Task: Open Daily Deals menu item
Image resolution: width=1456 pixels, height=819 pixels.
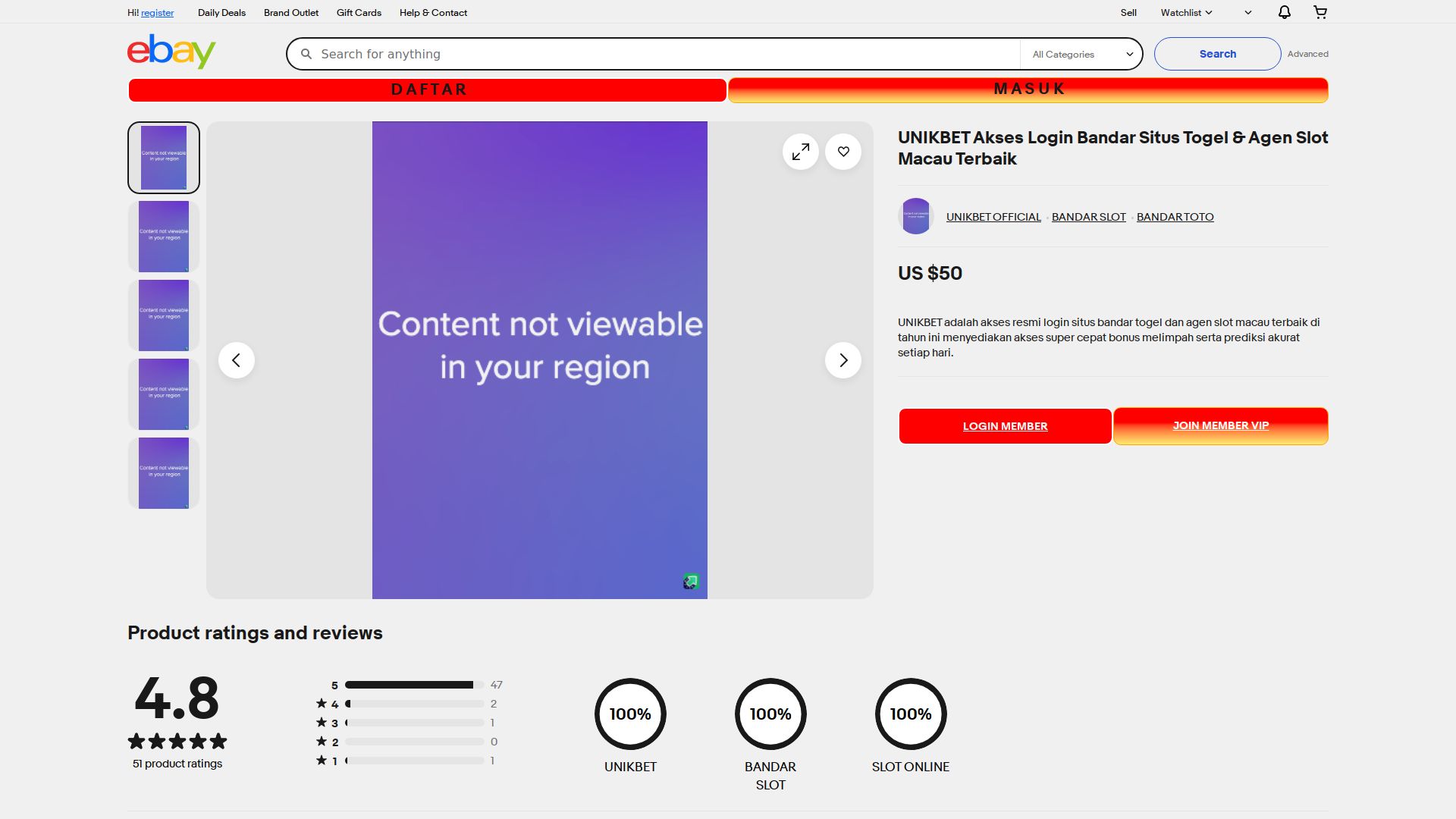Action: [x=221, y=12]
